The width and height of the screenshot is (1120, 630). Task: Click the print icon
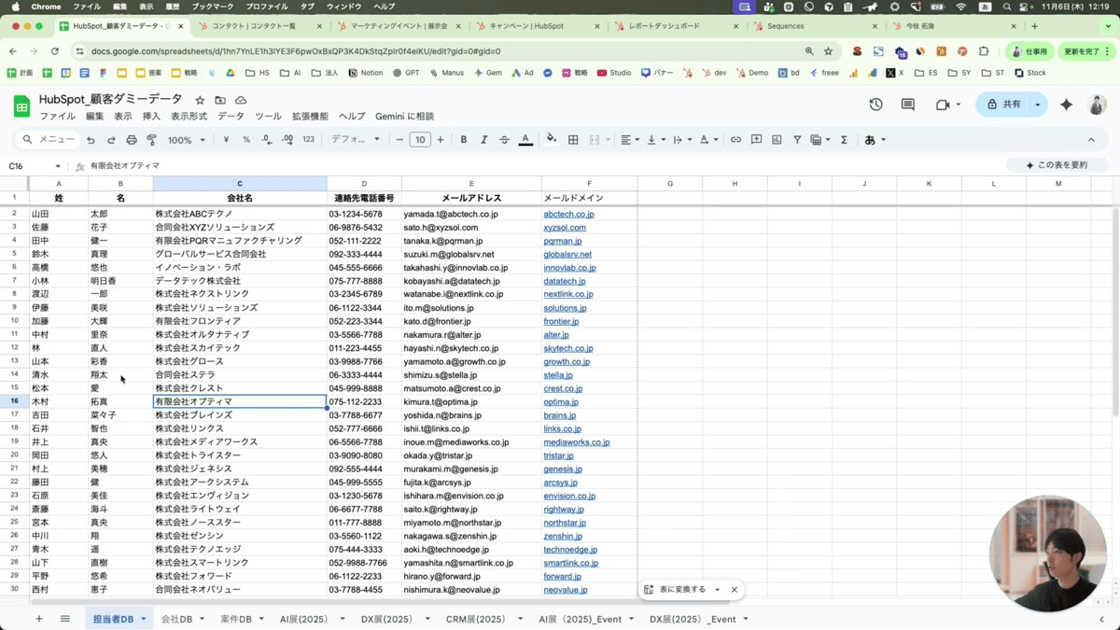131,140
